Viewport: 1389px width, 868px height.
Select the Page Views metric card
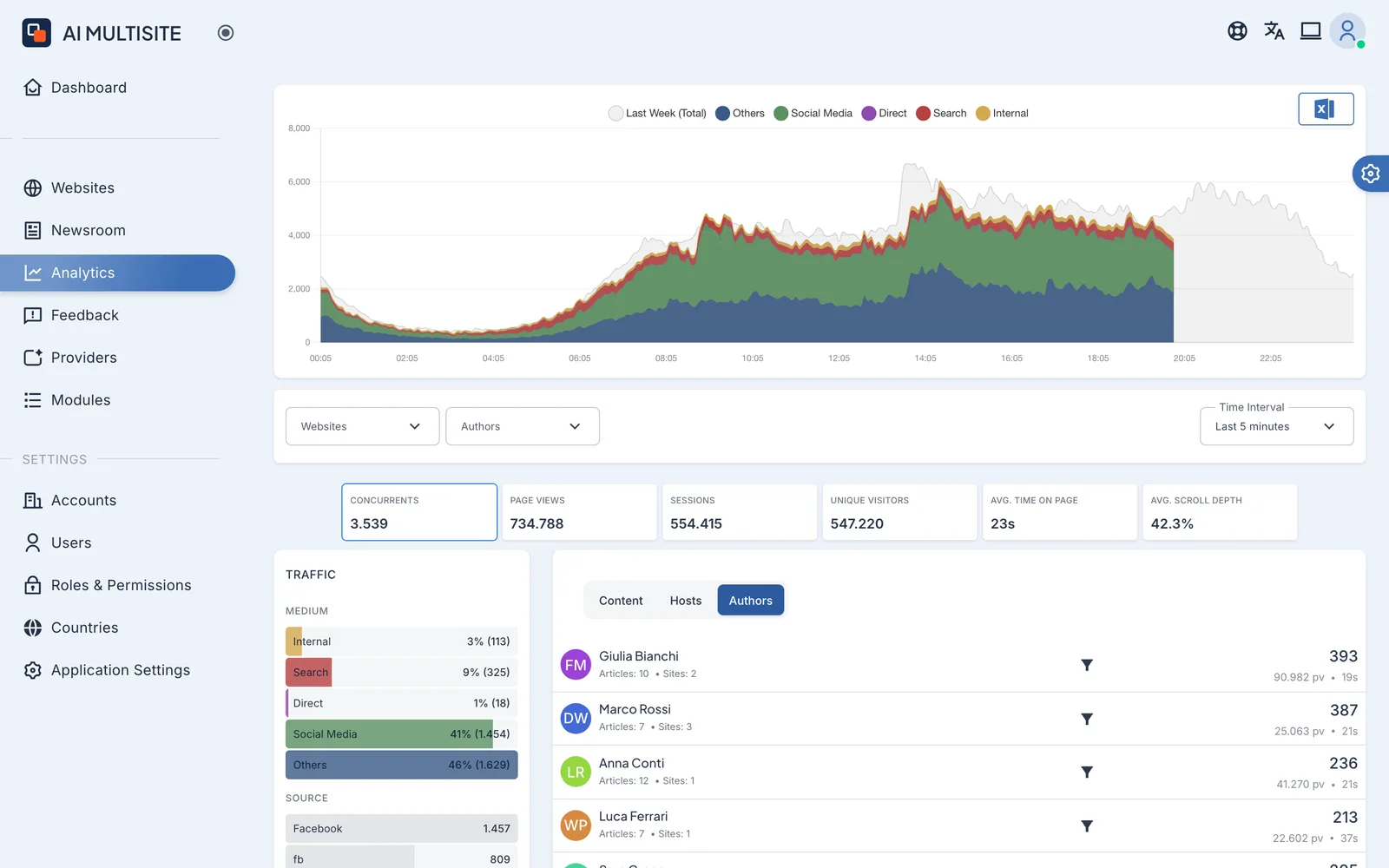(579, 512)
